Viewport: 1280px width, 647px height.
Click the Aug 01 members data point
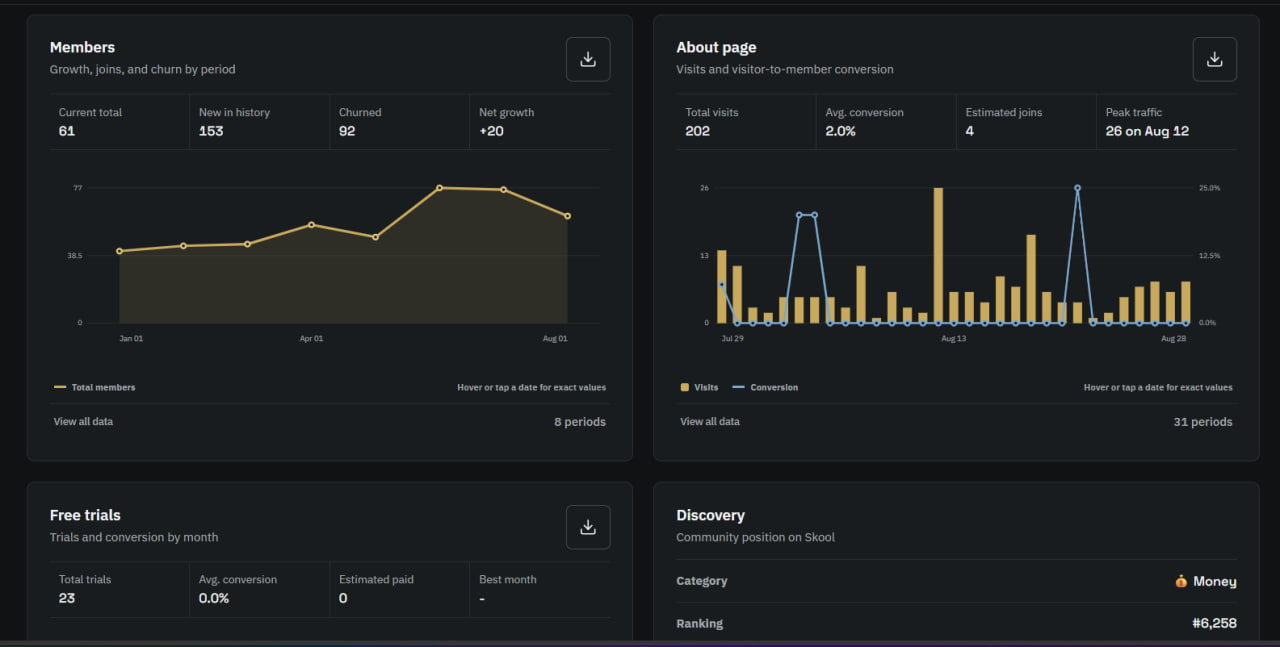coord(567,216)
